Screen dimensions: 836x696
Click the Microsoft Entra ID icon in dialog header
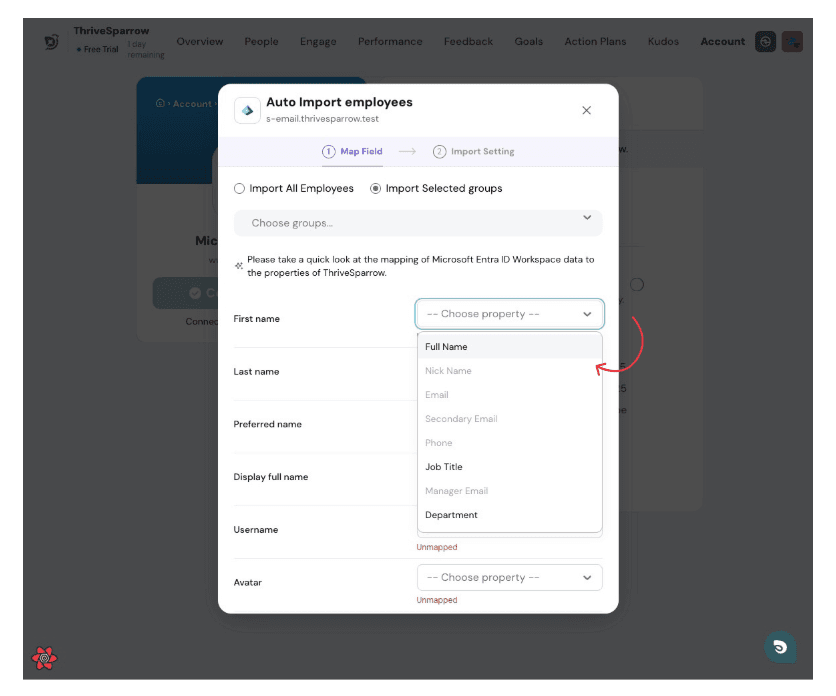point(247,110)
